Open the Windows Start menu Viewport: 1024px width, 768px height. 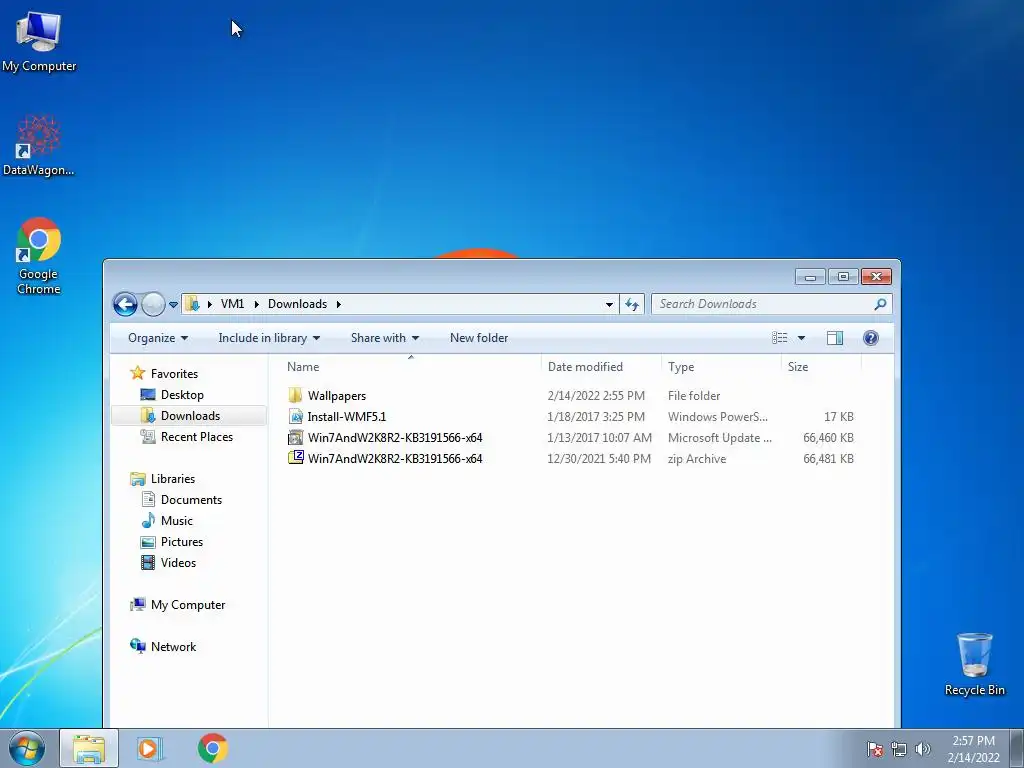[x=27, y=748]
